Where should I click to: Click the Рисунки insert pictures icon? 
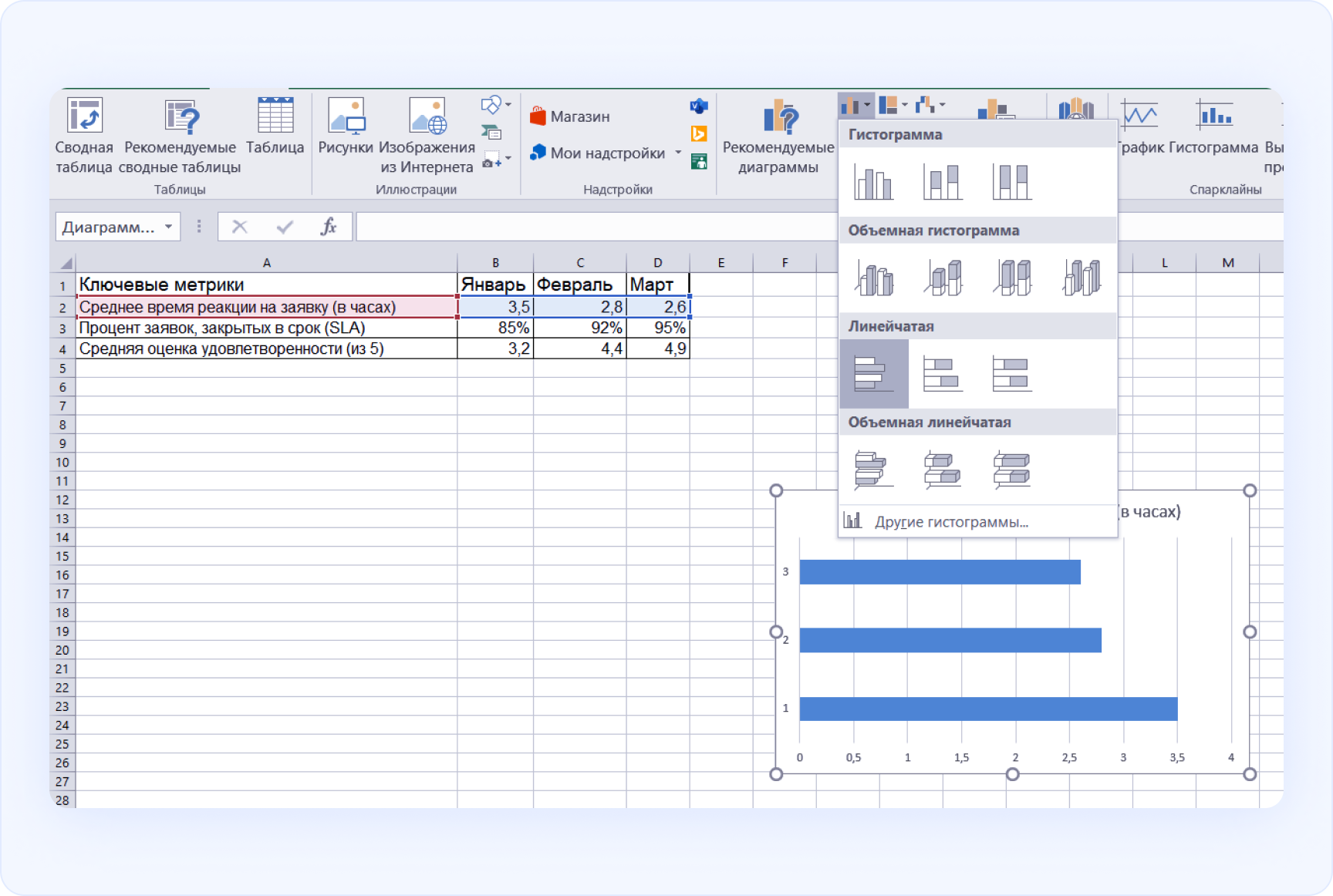[346, 117]
